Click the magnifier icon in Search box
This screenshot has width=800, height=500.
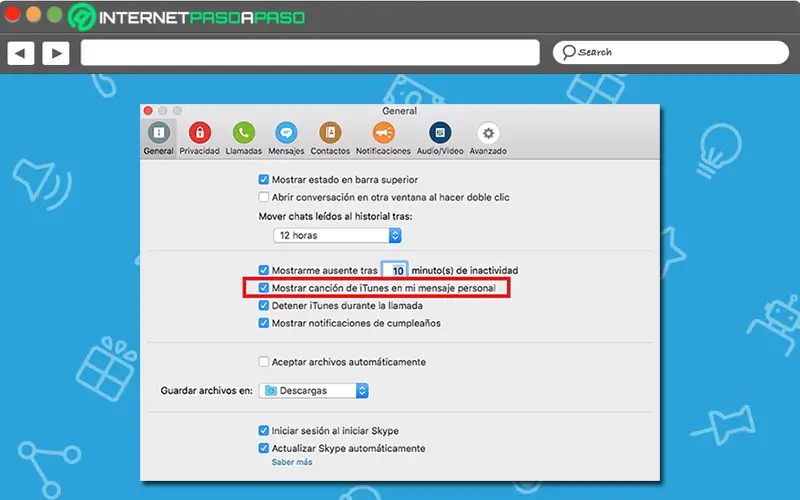pos(568,52)
